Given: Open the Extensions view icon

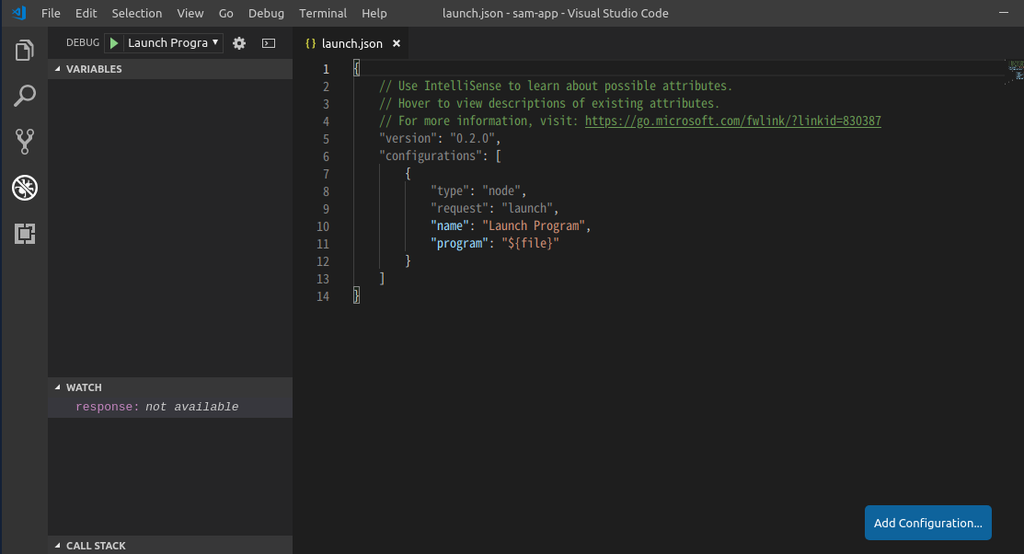Looking at the screenshot, I should click(25, 233).
